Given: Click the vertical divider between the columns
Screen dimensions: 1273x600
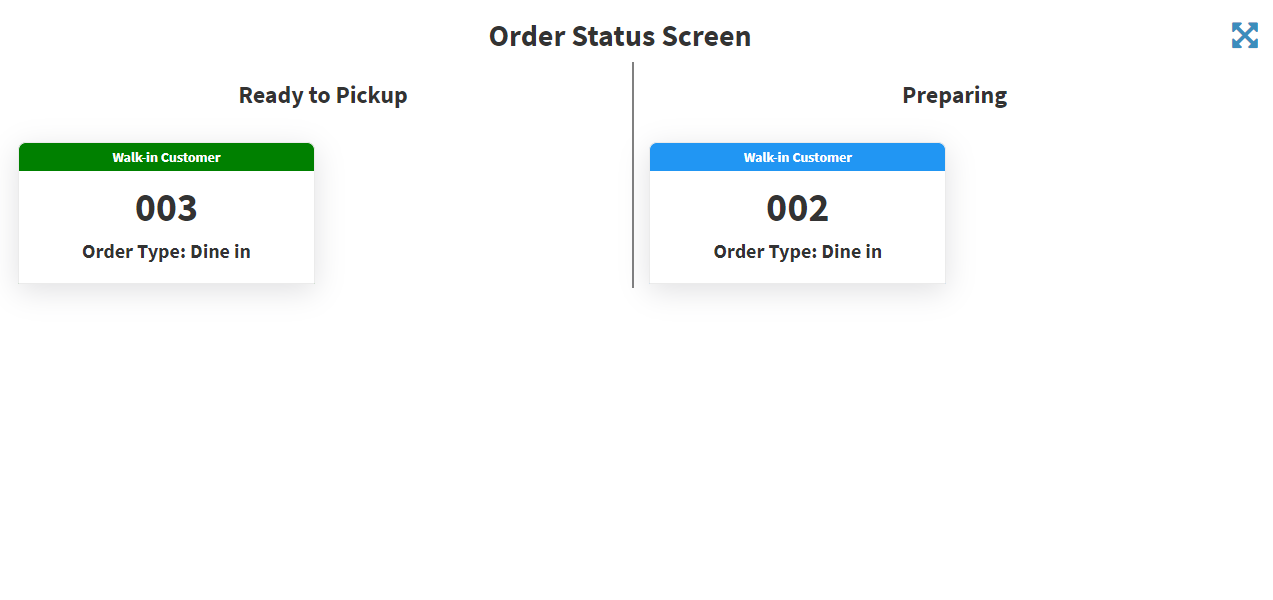Looking at the screenshot, I should coord(633,175).
